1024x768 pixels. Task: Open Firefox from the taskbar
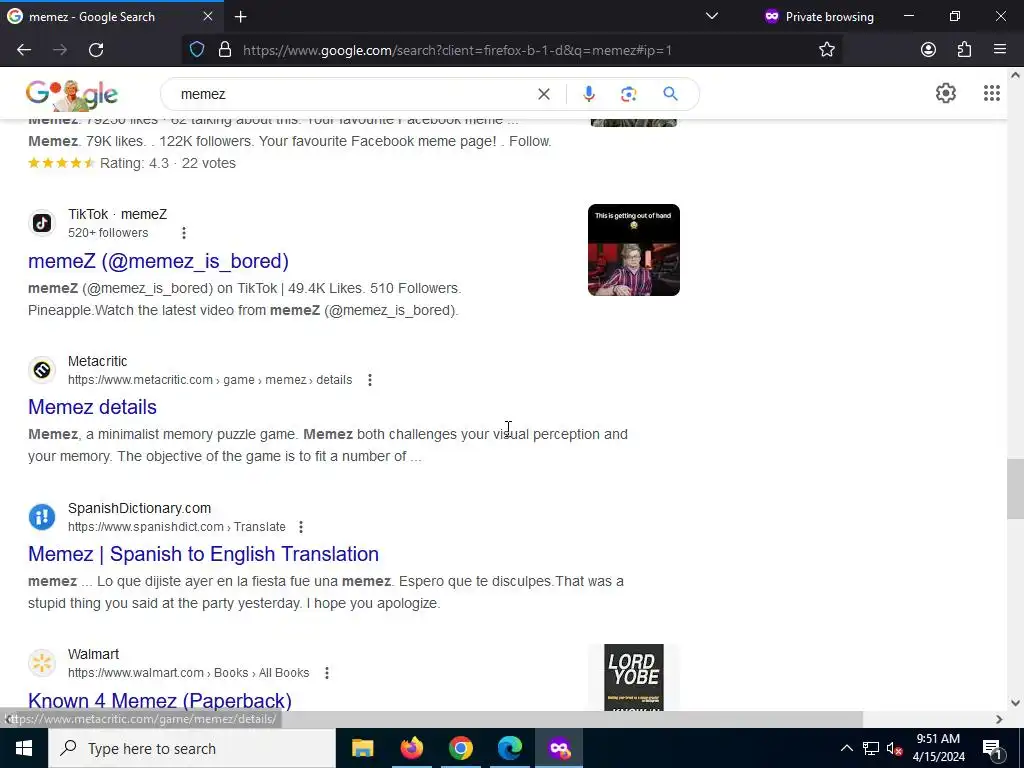click(411, 748)
